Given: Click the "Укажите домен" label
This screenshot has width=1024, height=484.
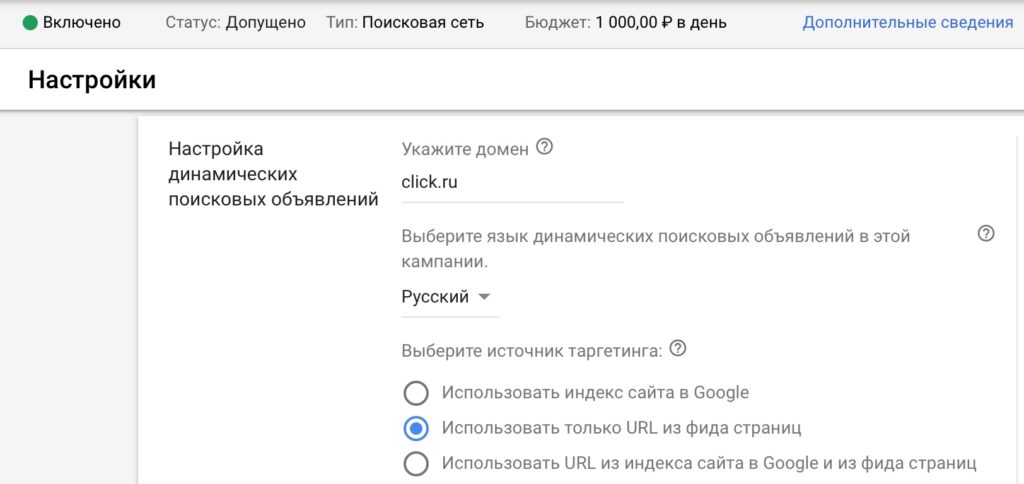Looking at the screenshot, I should pos(465,149).
